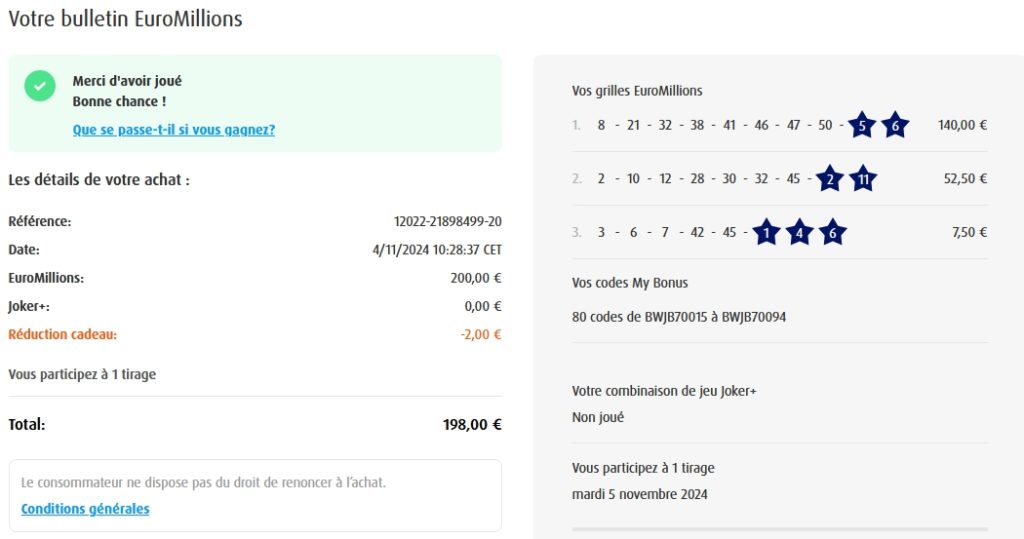Open the Conditions générales link

[x=85, y=509]
